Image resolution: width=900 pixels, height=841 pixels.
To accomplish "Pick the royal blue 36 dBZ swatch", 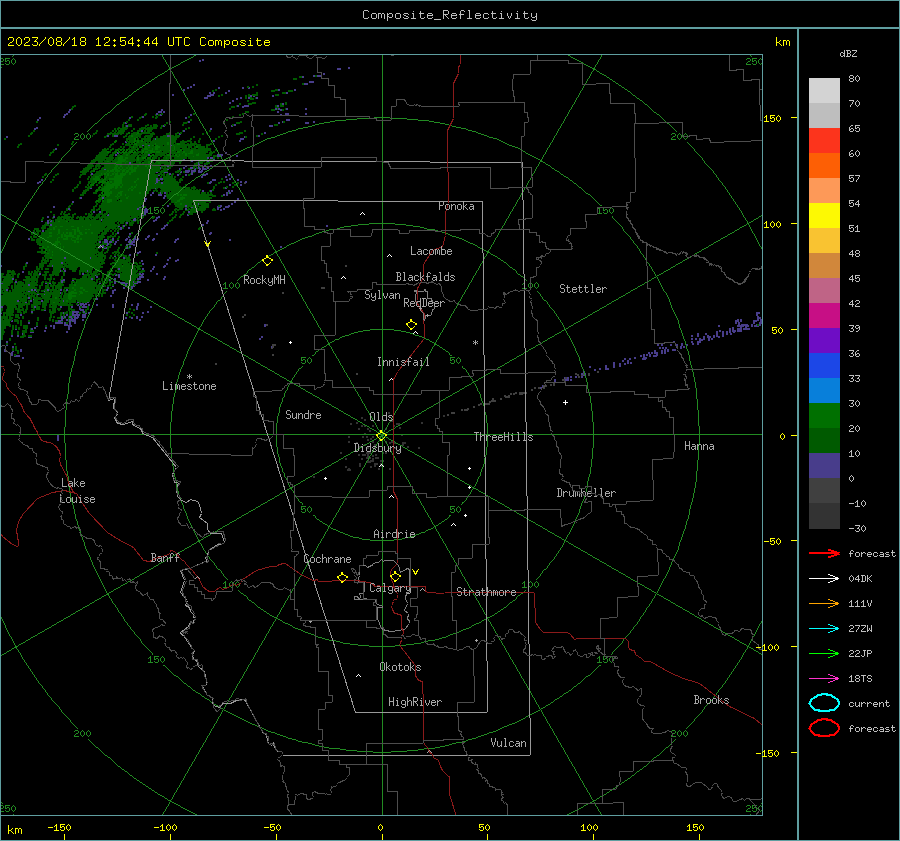I will coord(824,366).
